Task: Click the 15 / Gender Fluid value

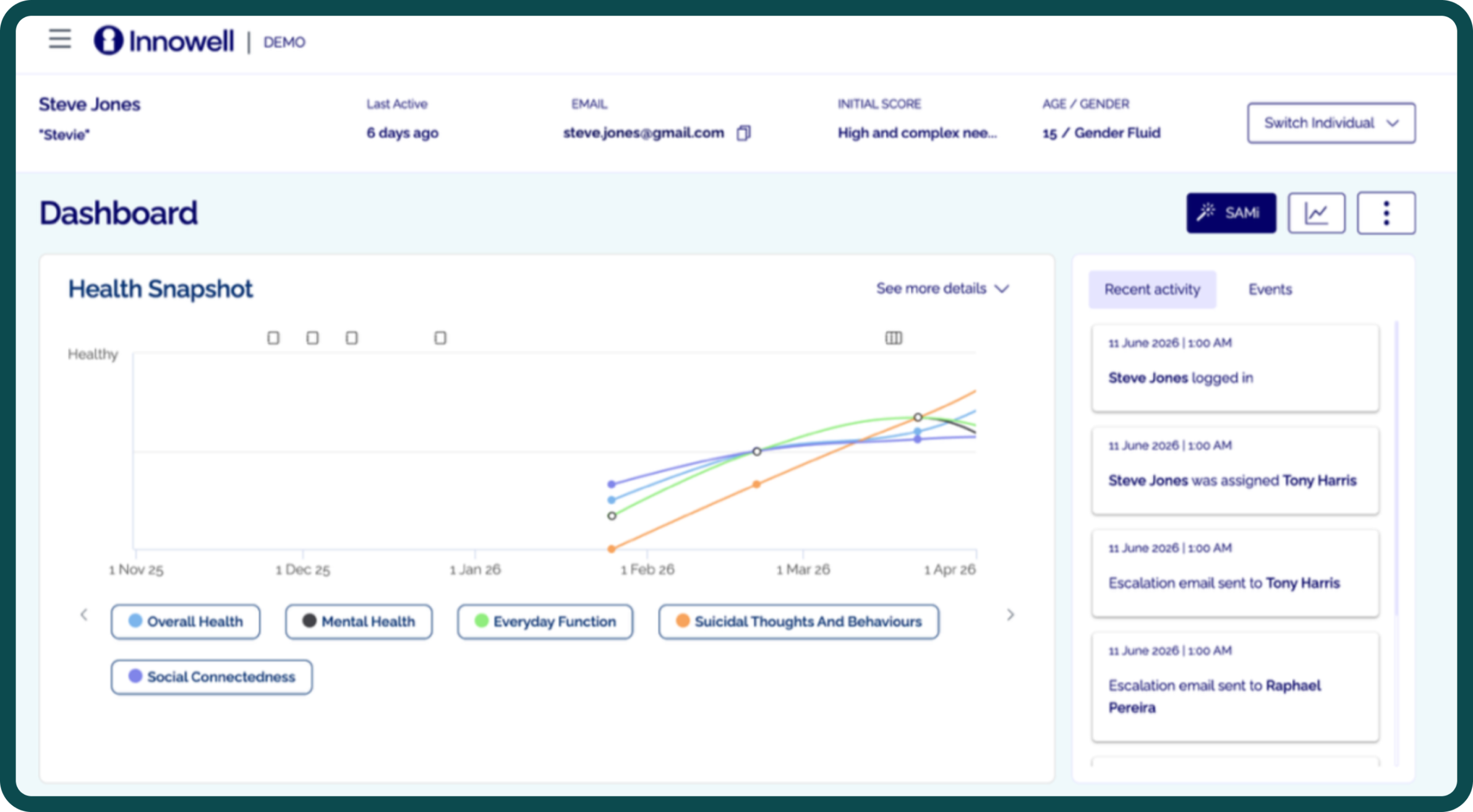Action: (x=1101, y=133)
